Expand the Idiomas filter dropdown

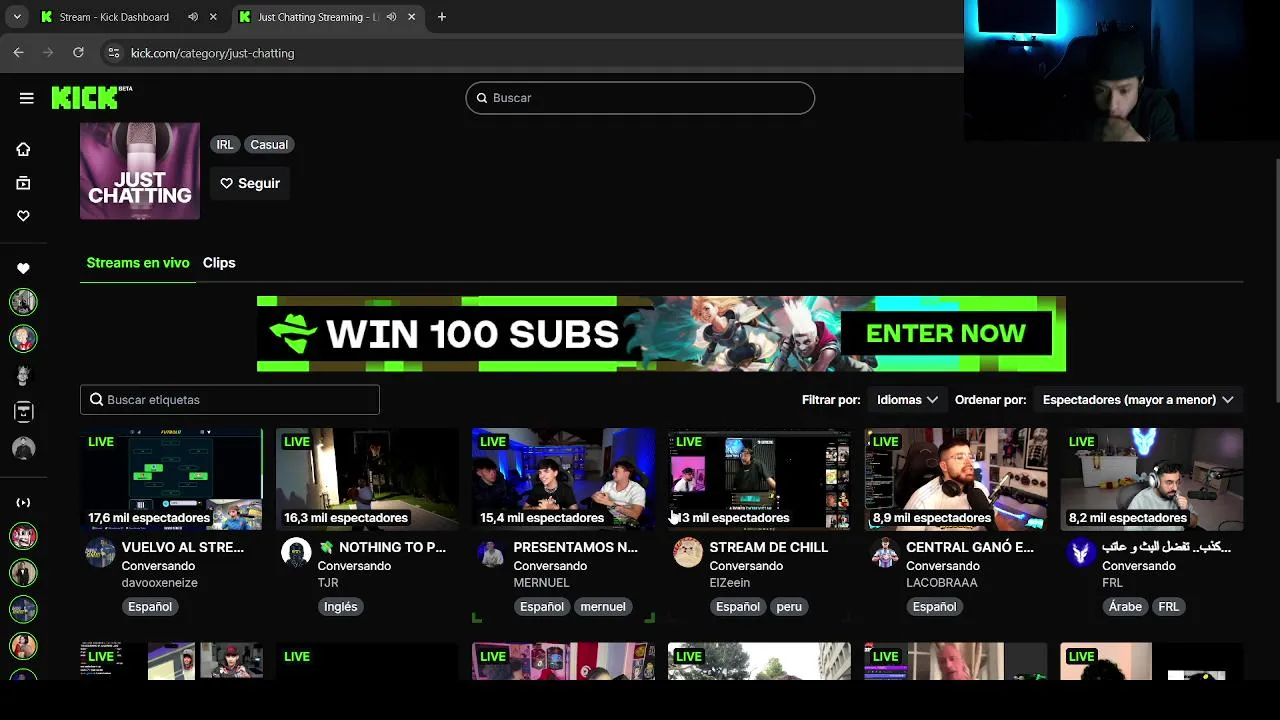pos(907,400)
